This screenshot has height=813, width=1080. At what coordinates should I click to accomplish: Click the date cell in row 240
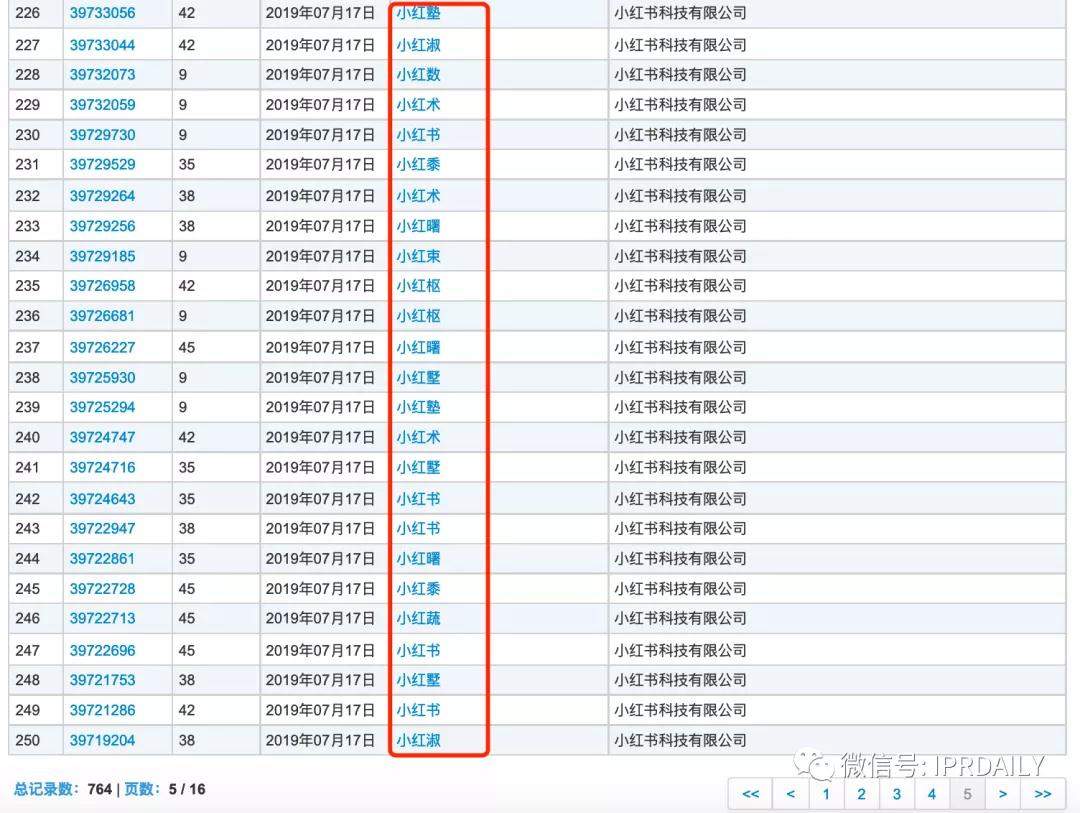320,438
